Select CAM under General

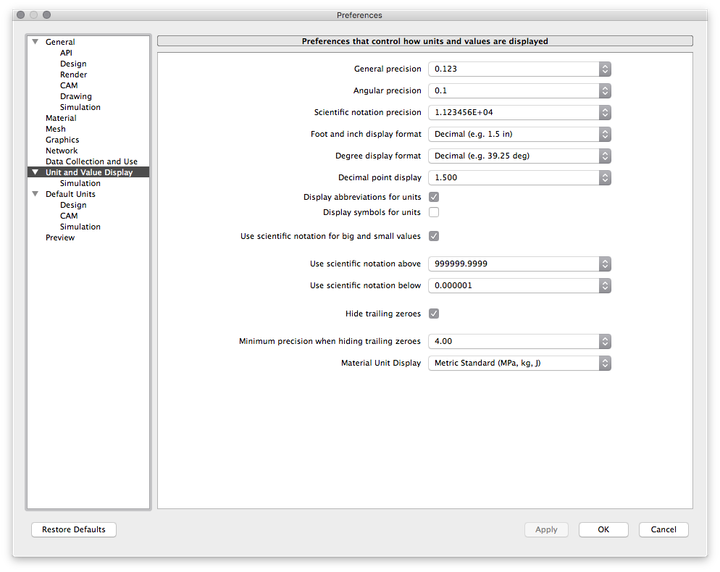(x=69, y=85)
